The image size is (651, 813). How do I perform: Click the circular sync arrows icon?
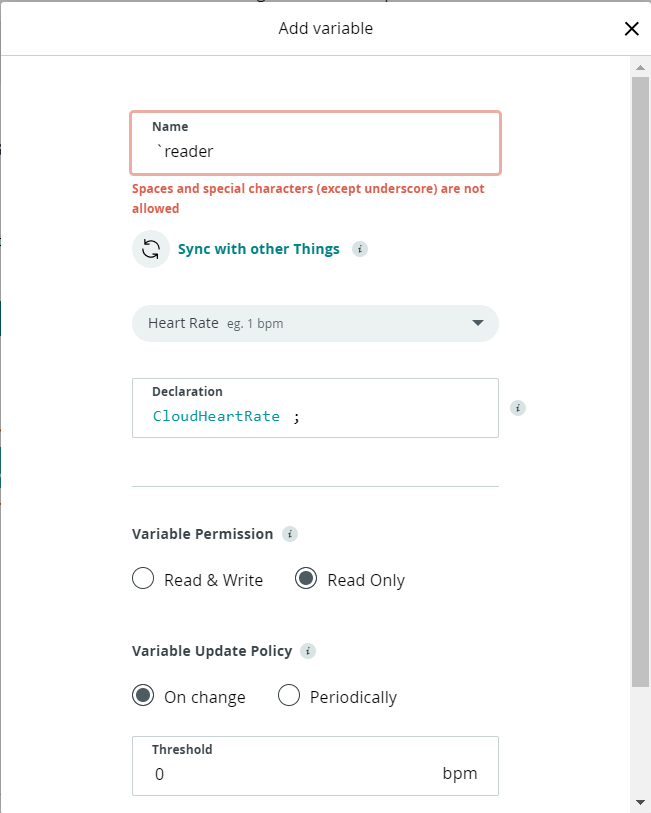151,249
